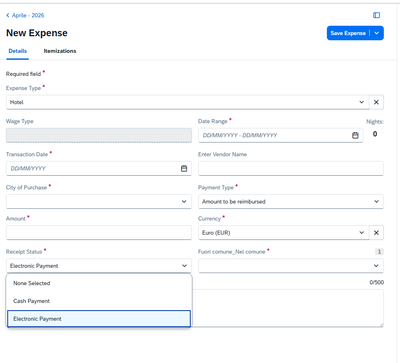Choose Electronic Payment from the list
400x363 pixels.
click(x=99, y=319)
